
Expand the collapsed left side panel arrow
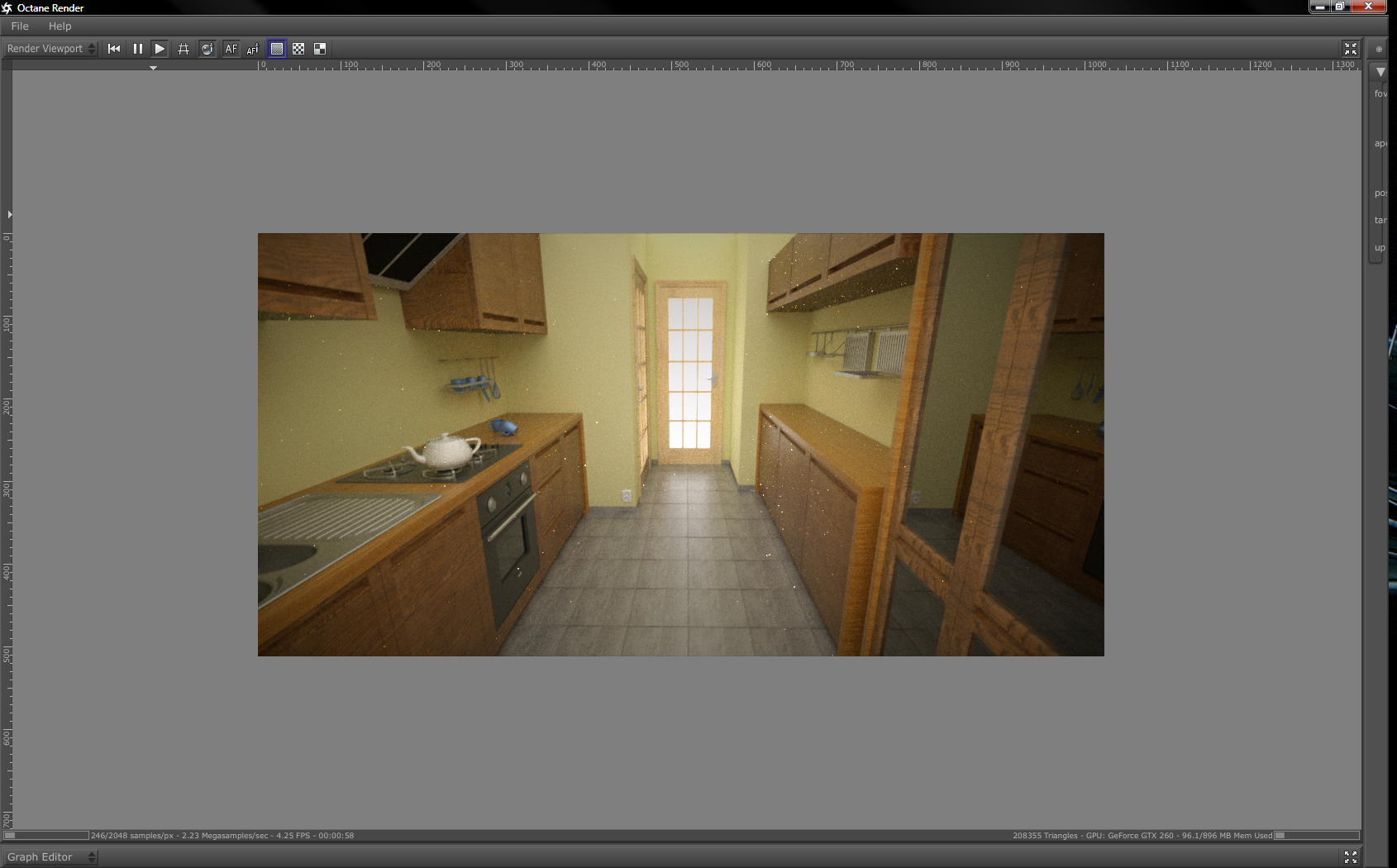pyautogui.click(x=9, y=214)
